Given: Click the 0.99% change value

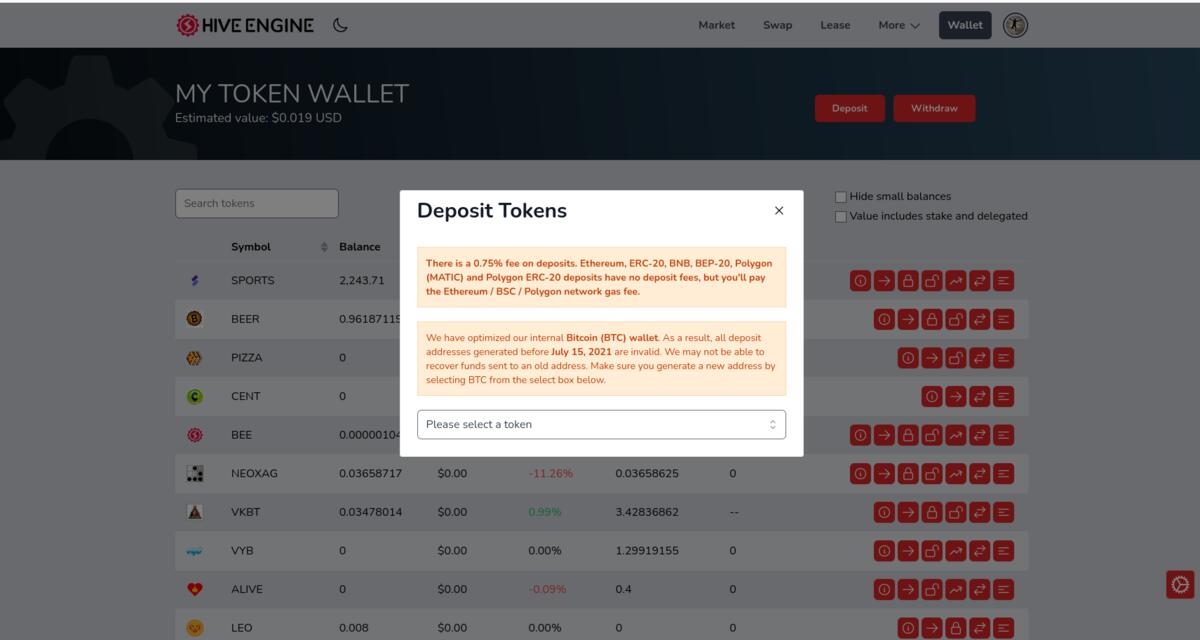Looking at the screenshot, I should [545, 512].
